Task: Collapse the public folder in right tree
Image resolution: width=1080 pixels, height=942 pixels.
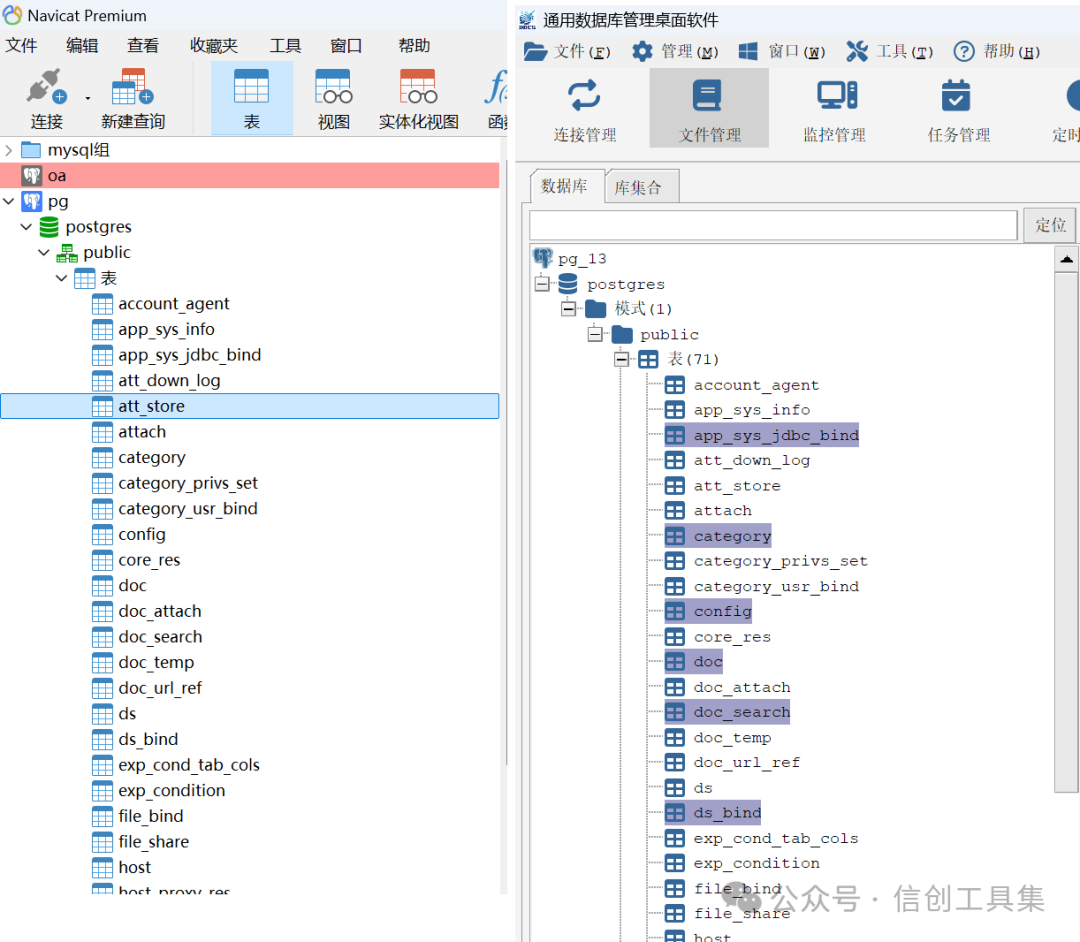Action: click(595, 334)
